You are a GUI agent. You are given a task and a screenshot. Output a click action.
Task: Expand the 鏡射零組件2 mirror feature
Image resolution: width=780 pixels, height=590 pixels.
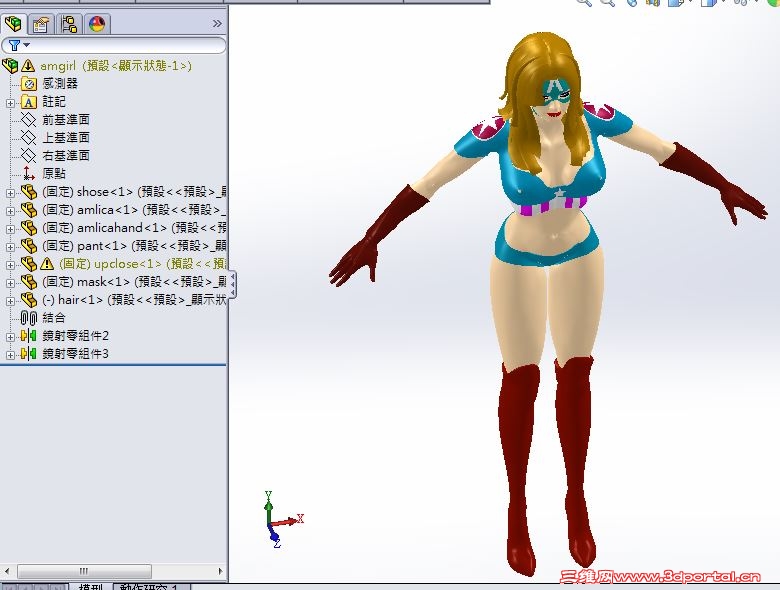10,337
